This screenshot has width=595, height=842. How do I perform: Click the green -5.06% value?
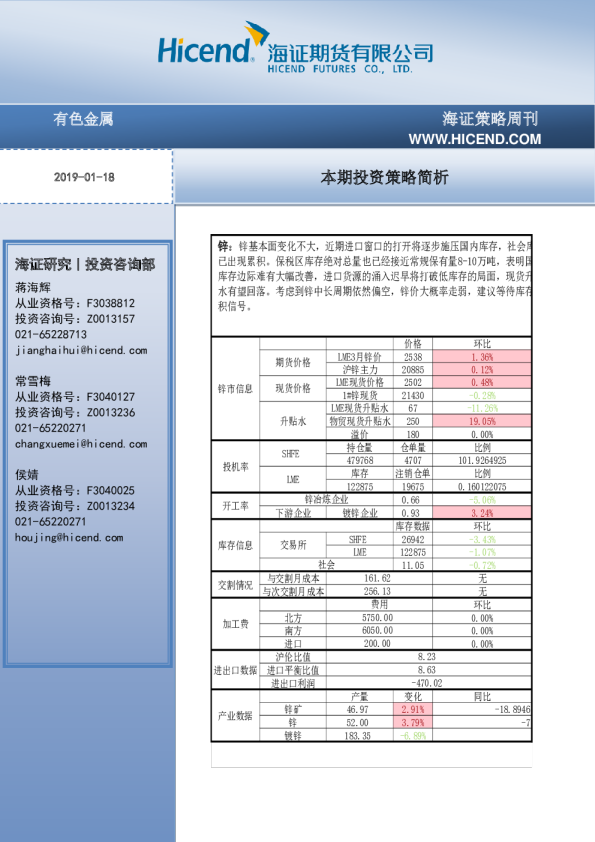pos(482,500)
